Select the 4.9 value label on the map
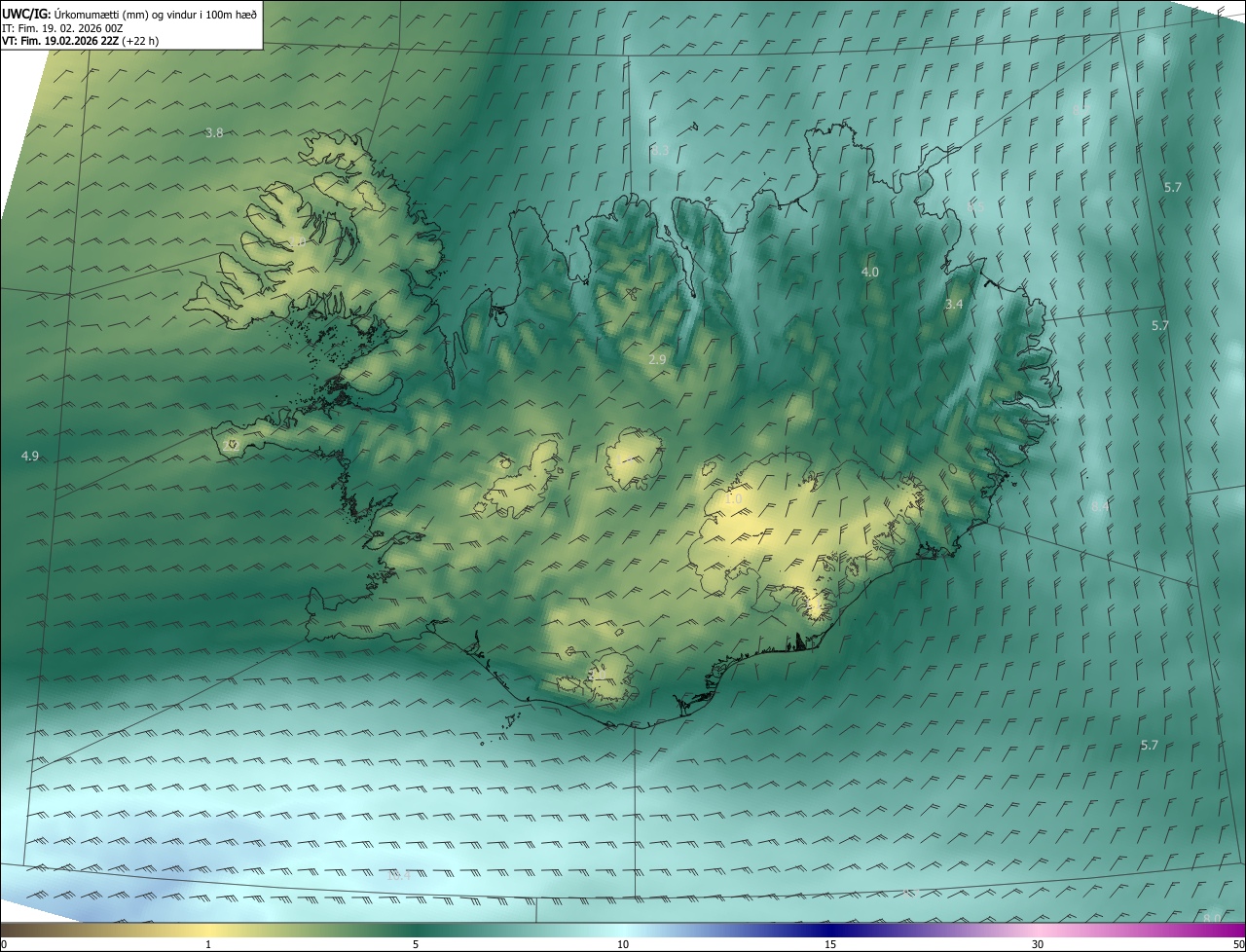Image resolution: width=1246 pixels, height=952 pixels. 30,456
